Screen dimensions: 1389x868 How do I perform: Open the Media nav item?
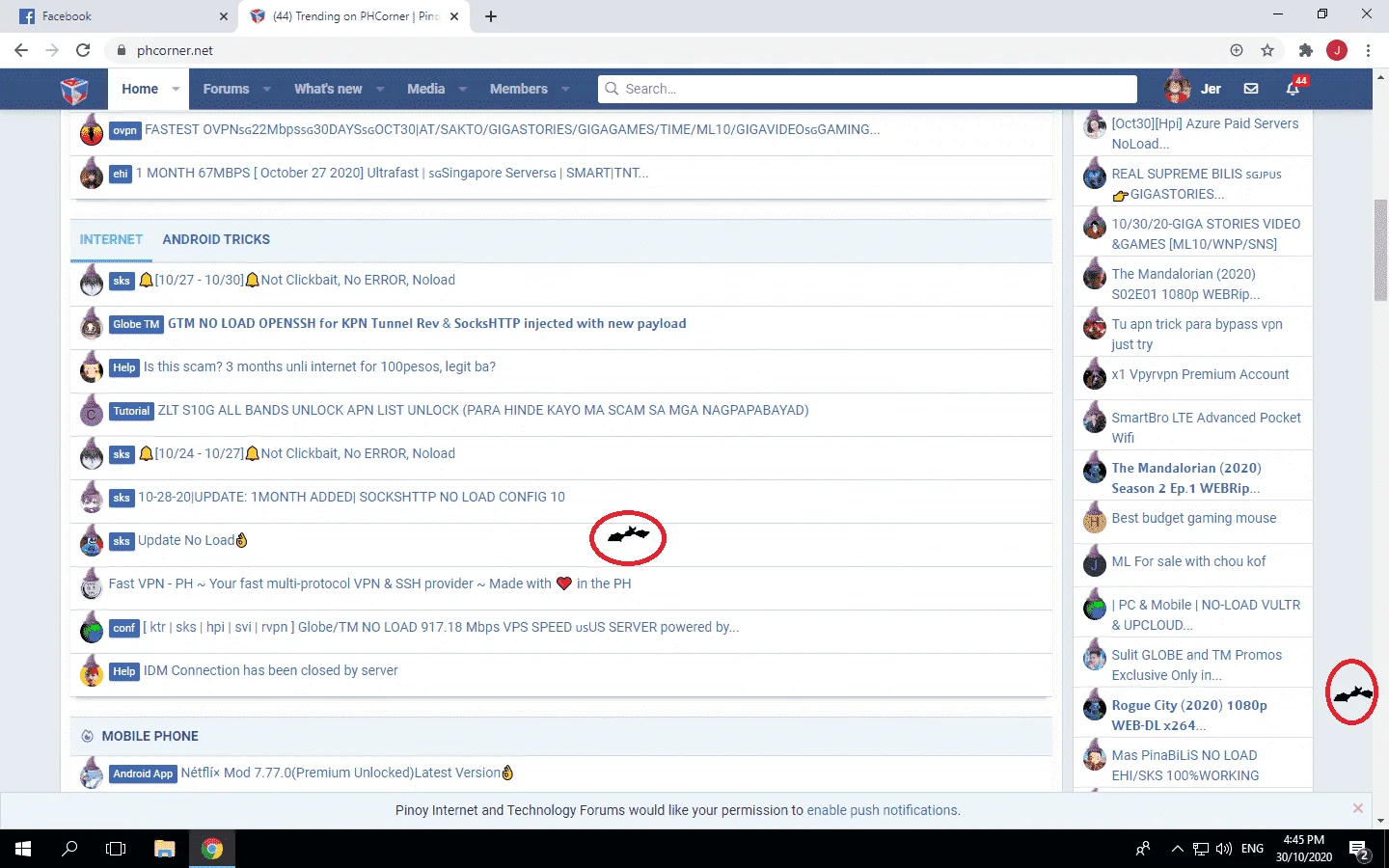(x=425, y=89)
